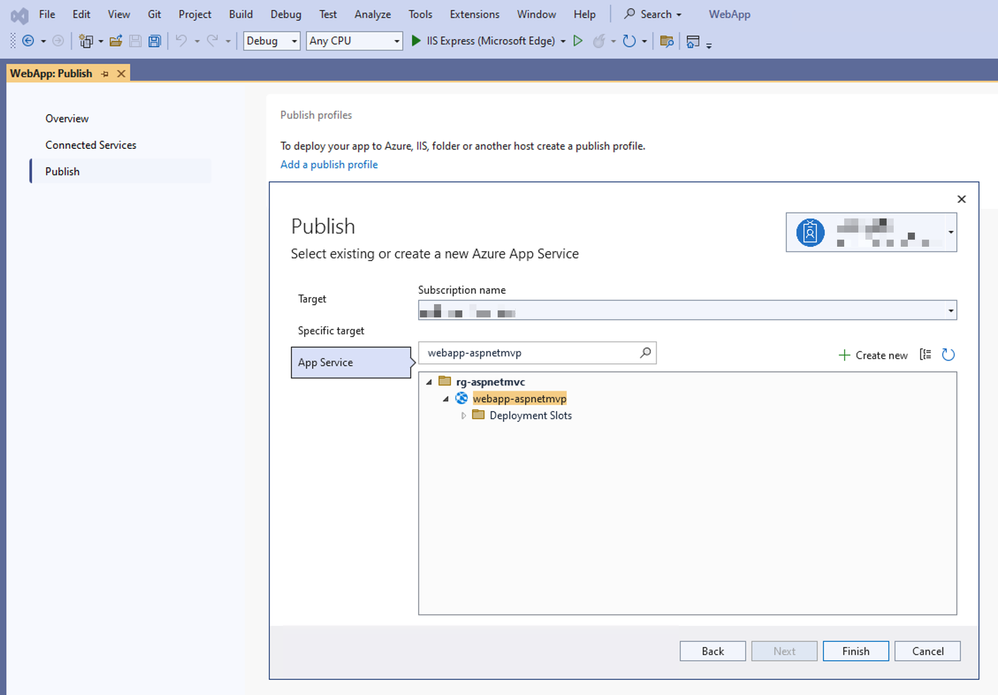Click the green plus Create new icon

click(x=844, y=355)
